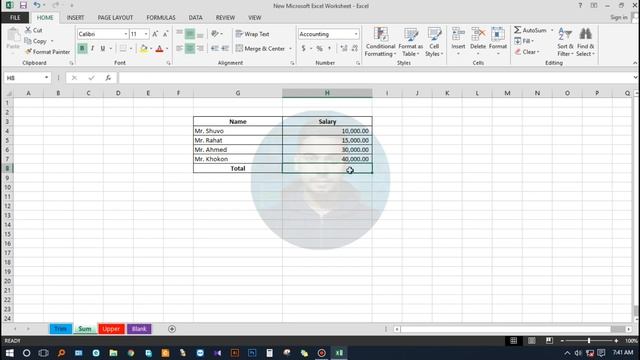Switch to the PAGE LAYOUT tab
640x360 pixels.
(115, 18)
